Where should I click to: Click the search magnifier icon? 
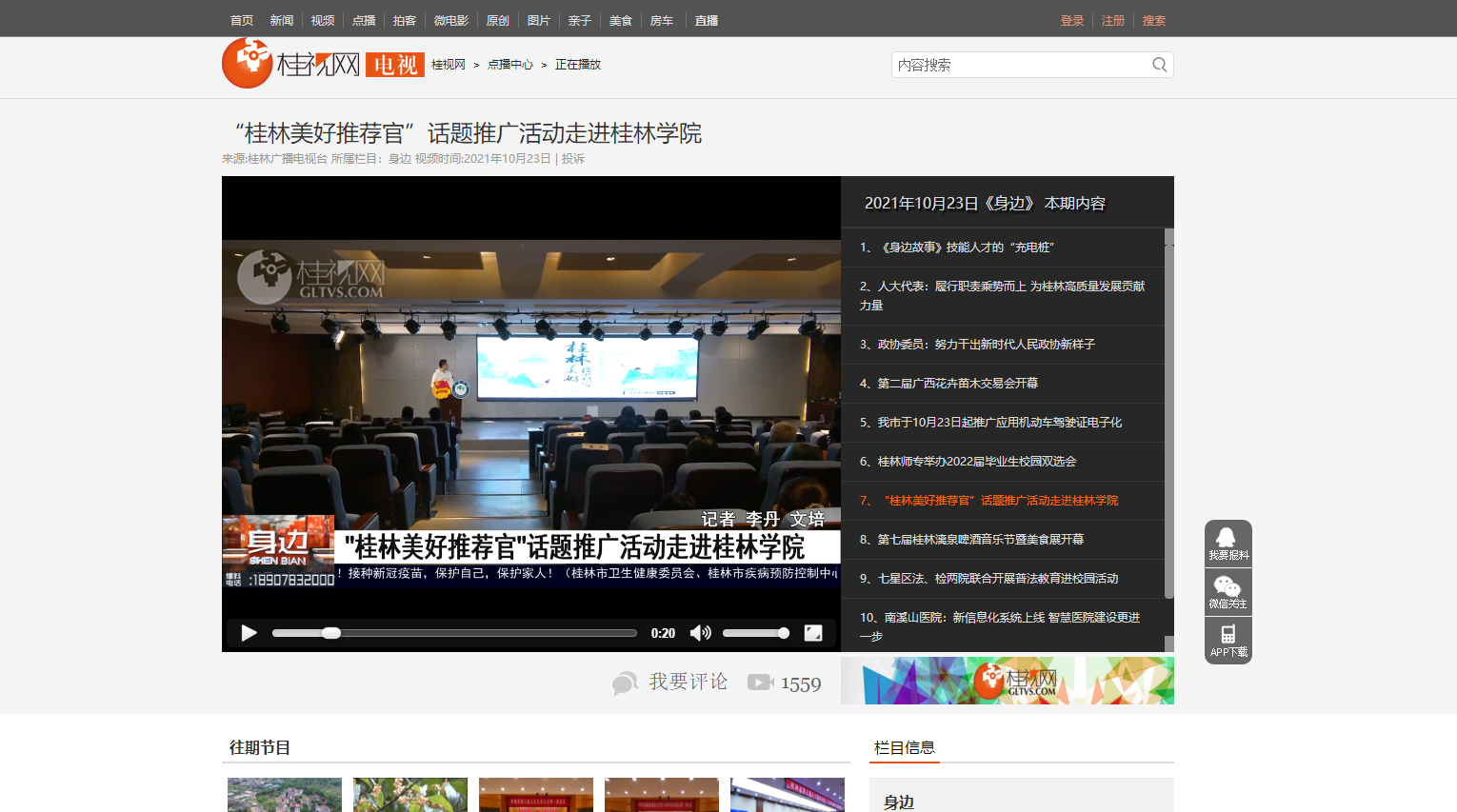(x=1159, y=65)
